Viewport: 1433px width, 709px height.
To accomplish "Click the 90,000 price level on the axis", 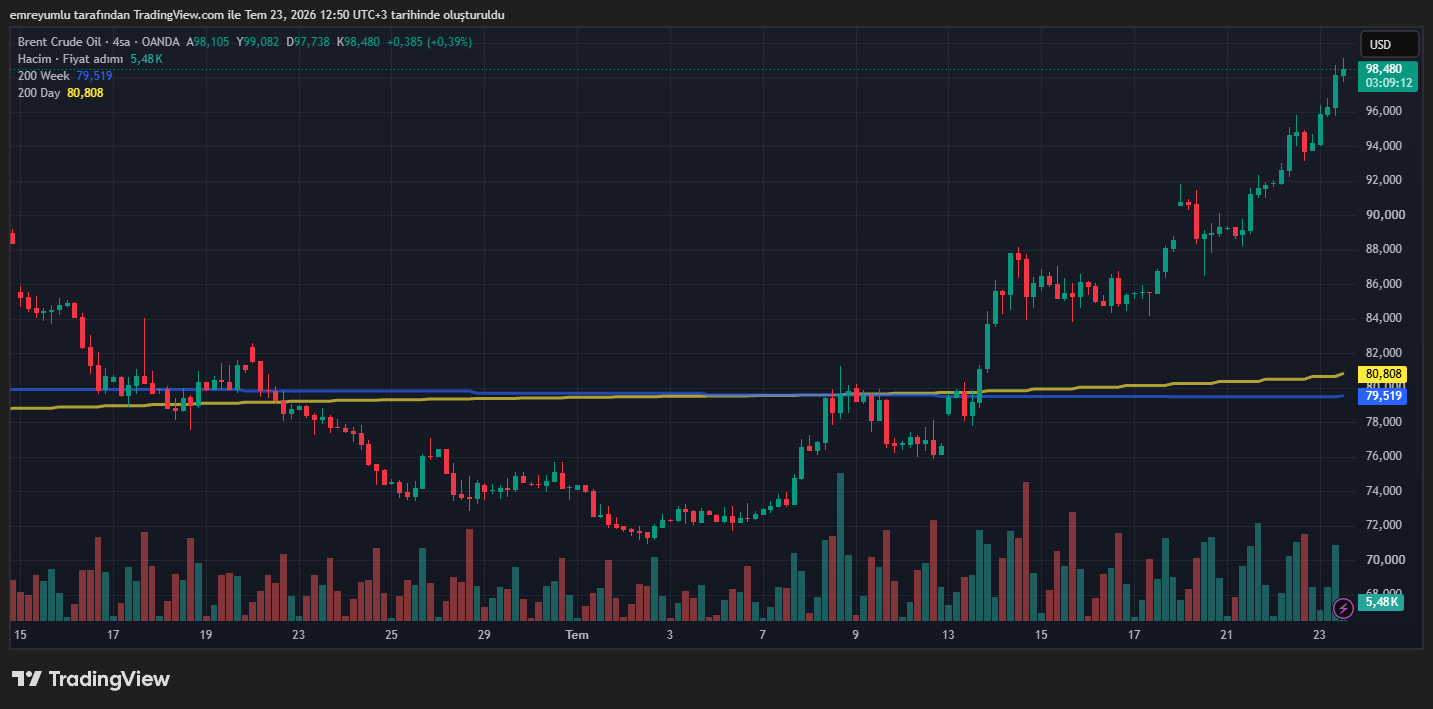I will click(1384, 214).
